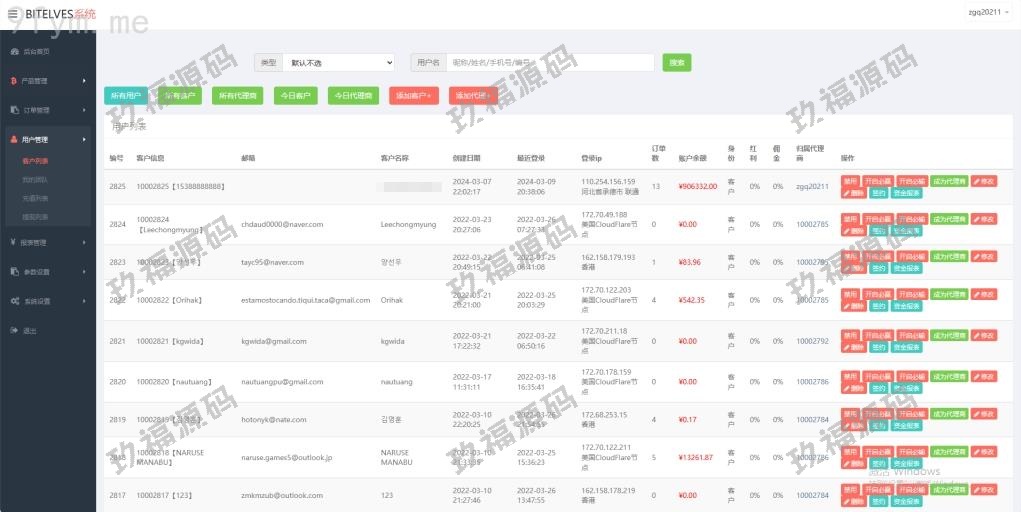Click the bitcoin icon beside 产品管理

click(14, 81)
